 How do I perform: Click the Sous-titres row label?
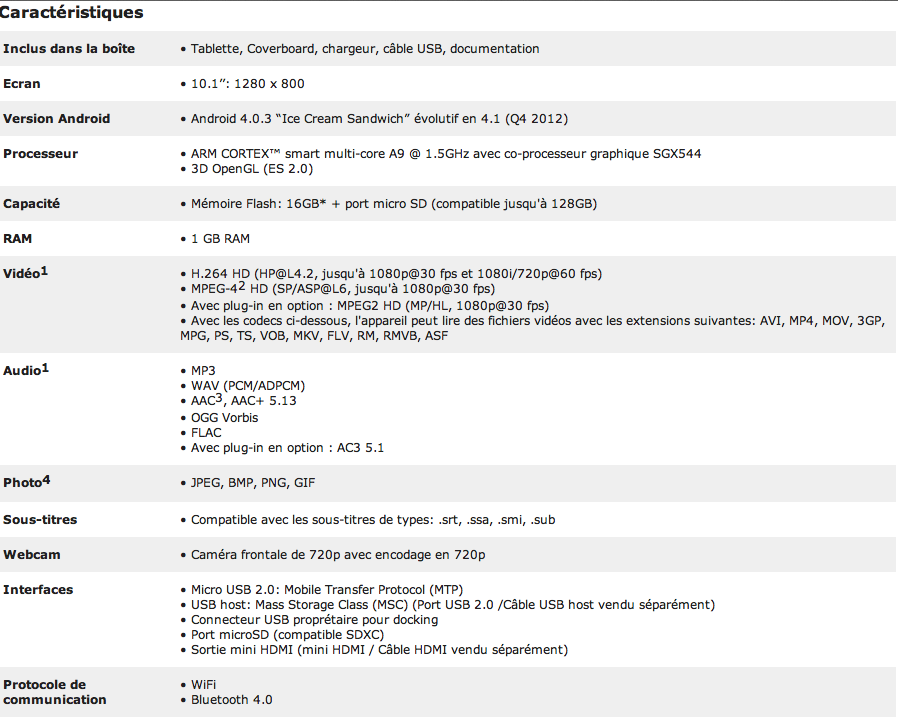[40, 520]
